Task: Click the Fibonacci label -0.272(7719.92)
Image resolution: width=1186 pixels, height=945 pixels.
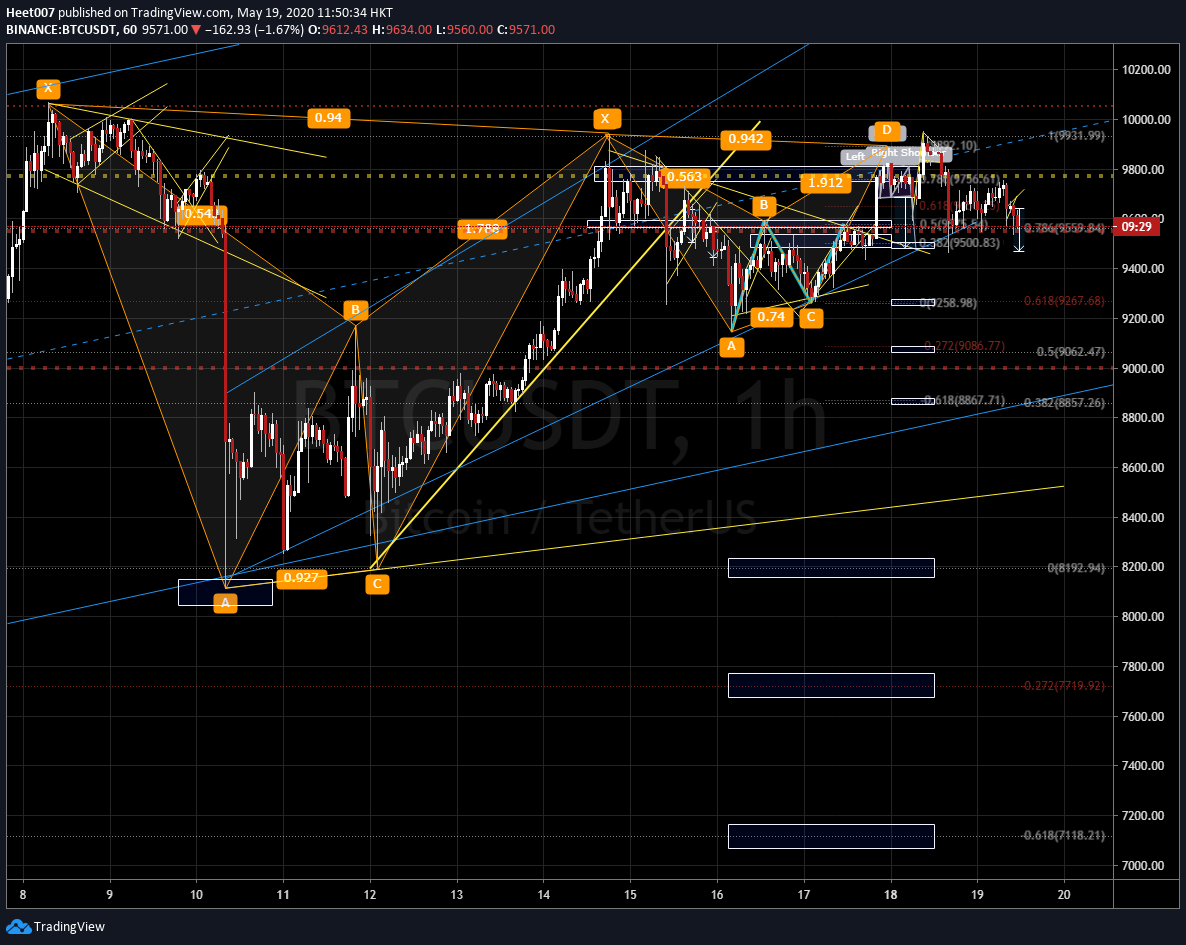Action: (x=1063, y=685)
